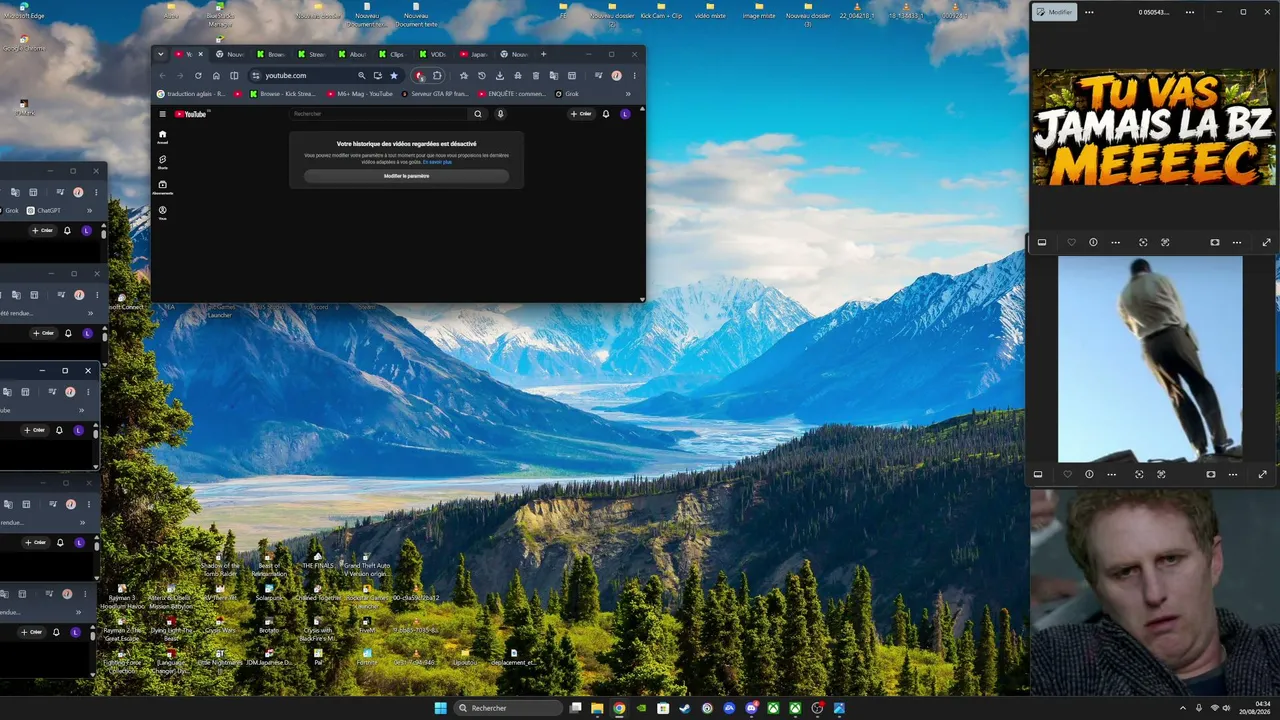Open the Vous section in YouTube sidebar

point(162,211)
